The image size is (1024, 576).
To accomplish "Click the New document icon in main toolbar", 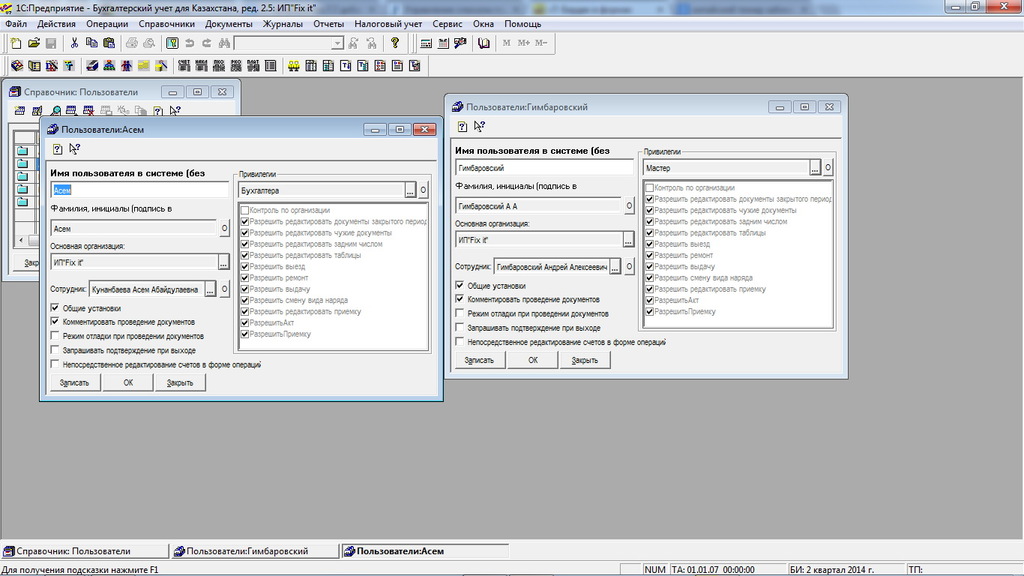I will point(16,43).
